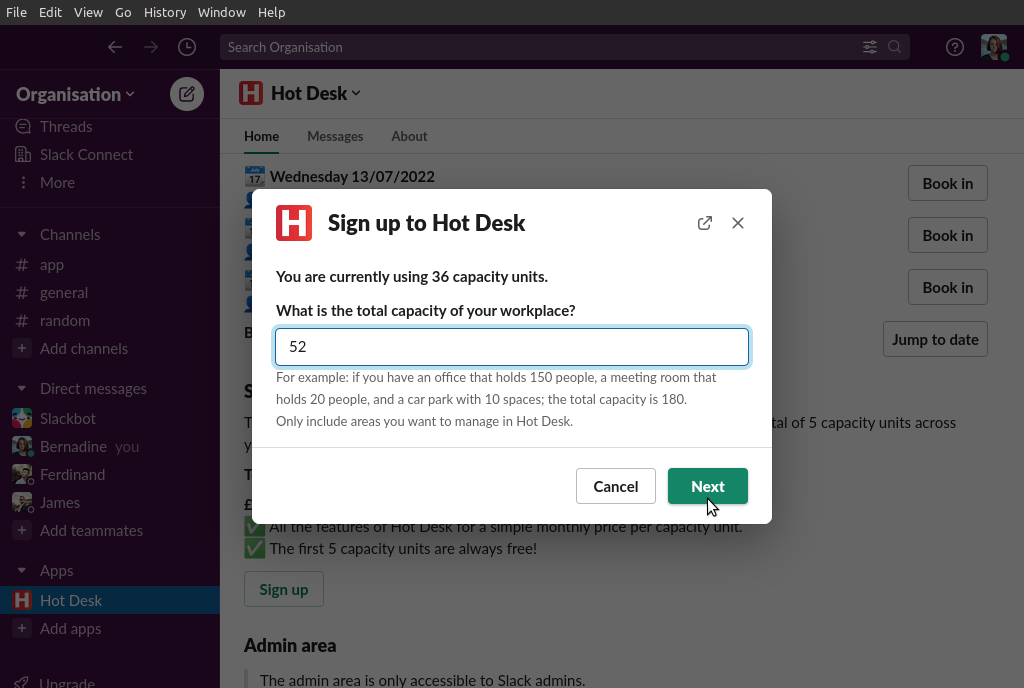Click the plus icon beside Add apps
The height and width of the screenshot is (688, 1024).
[22, 629]
